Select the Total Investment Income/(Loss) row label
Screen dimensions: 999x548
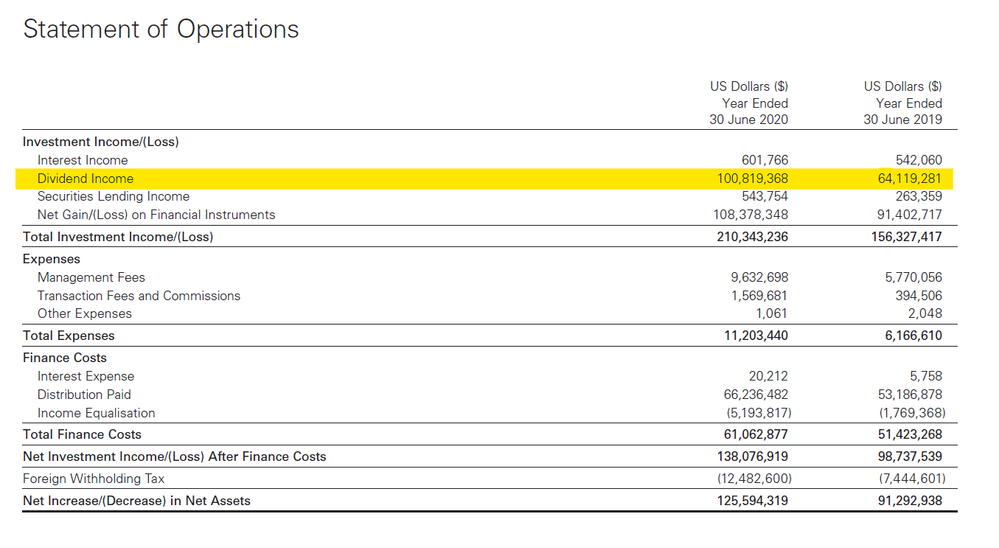click(x=118, y=237)
